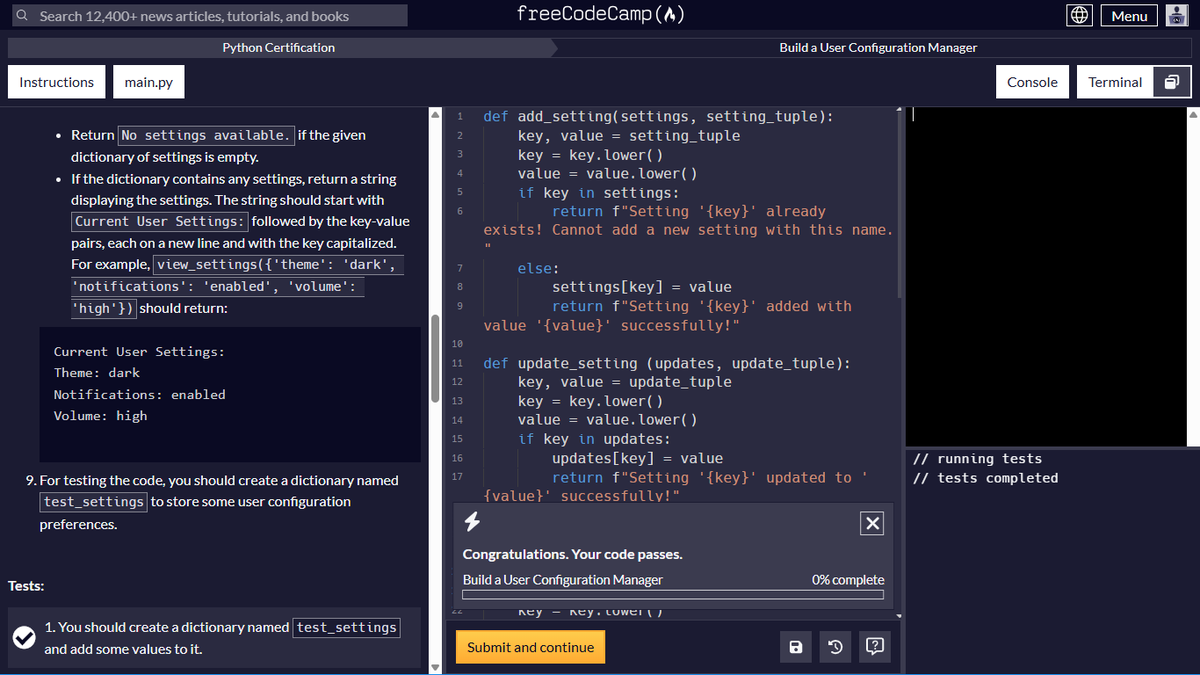This screenshot has height=675, width=1200.
Task: Click the freeCodeCamp logo
Action: [x=600, y=14]
